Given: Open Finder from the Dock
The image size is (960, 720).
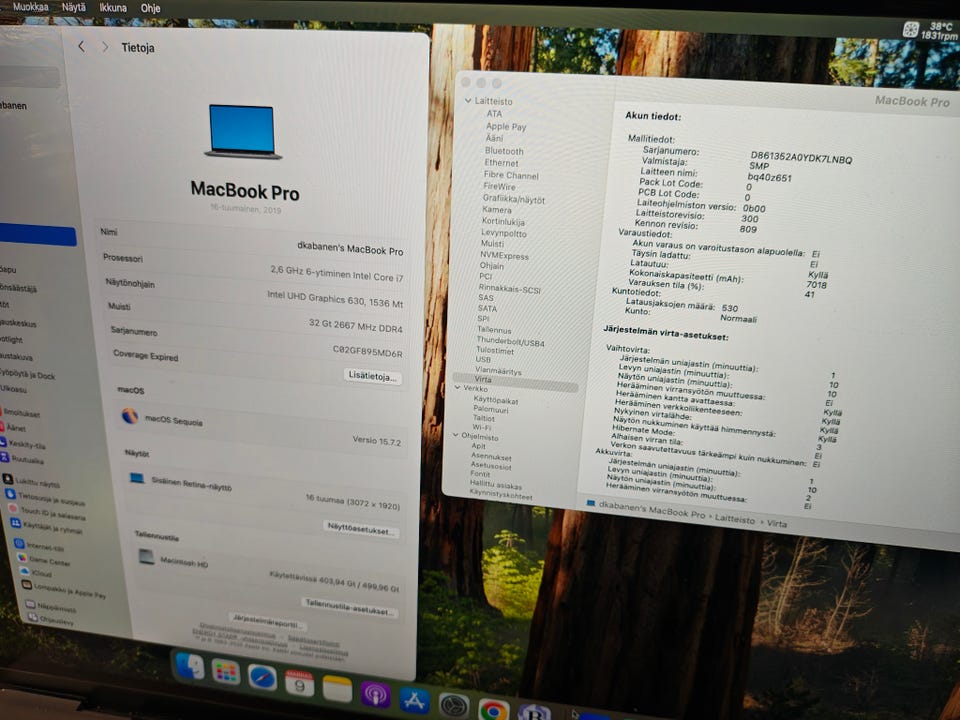Looking at the screenshot, I should point(189,666).
